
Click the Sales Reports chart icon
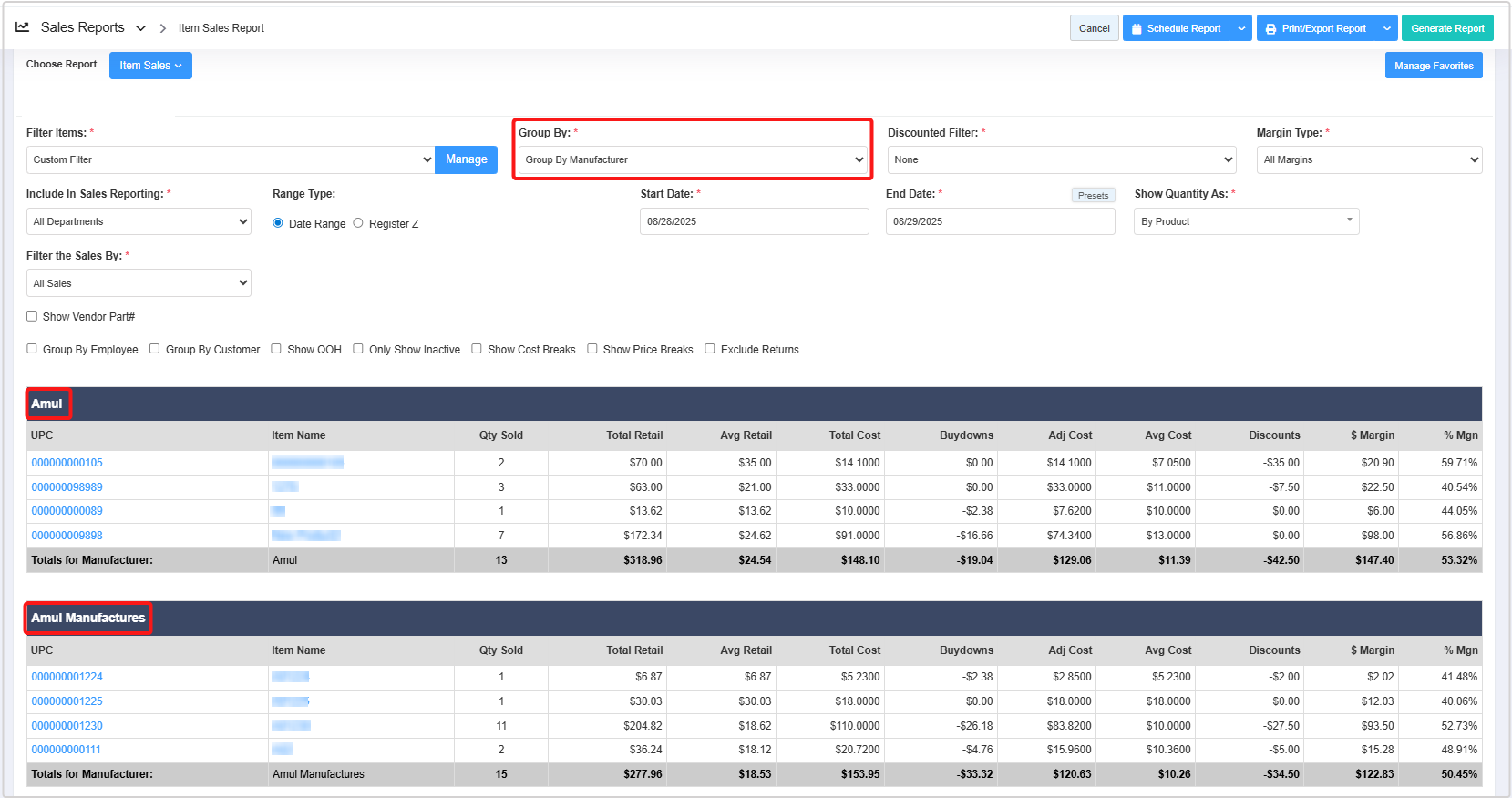coord(23,27)
